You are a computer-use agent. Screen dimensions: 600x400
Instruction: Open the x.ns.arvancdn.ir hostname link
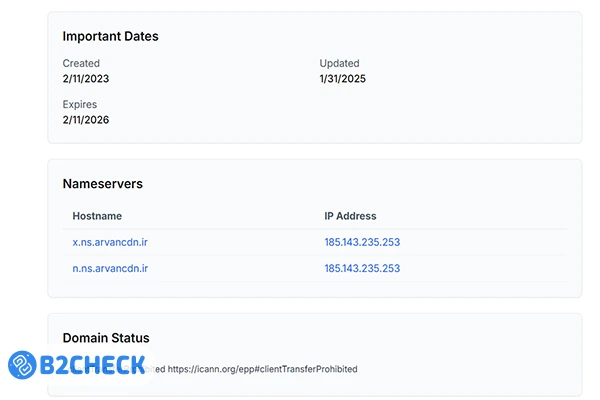pyautogui.click(x=110, y=242)
